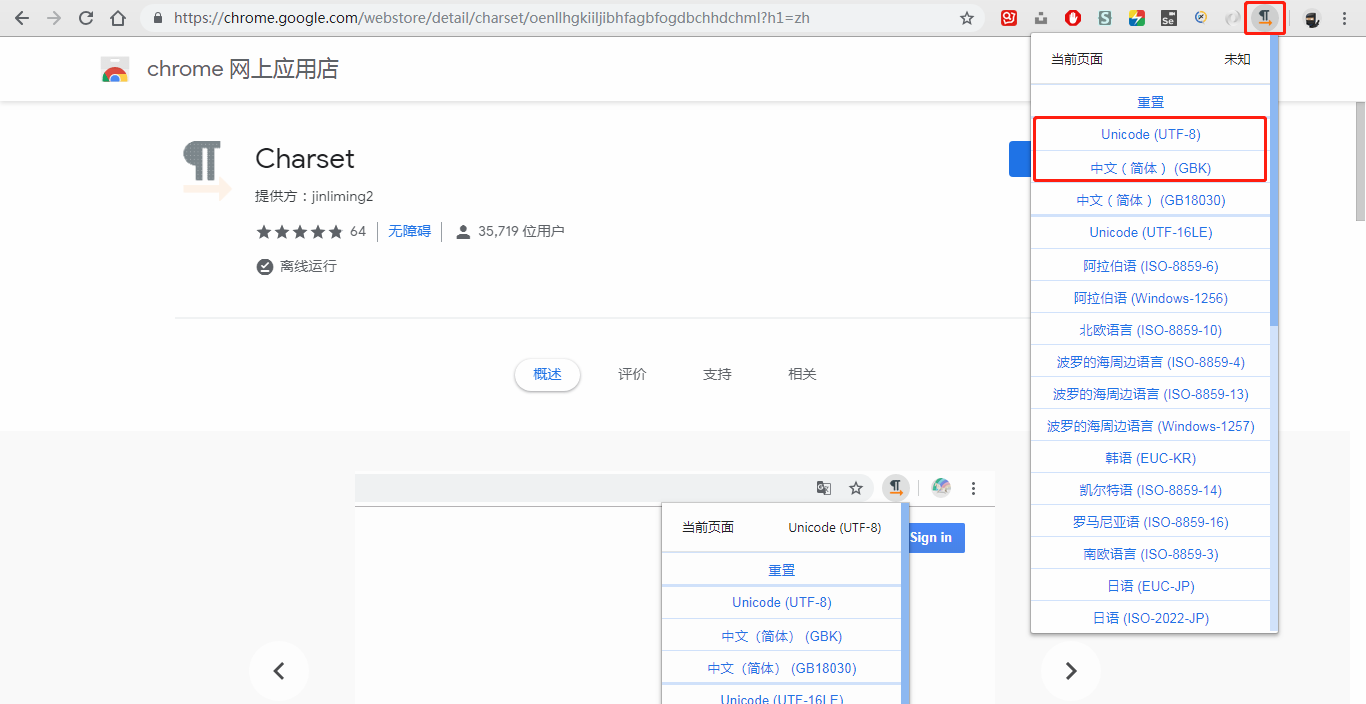Image resolution: width=1366 pixels, height=704 pixels.
Task: Launch the Selenium Se extension
Action: (x=1169, y=18)
